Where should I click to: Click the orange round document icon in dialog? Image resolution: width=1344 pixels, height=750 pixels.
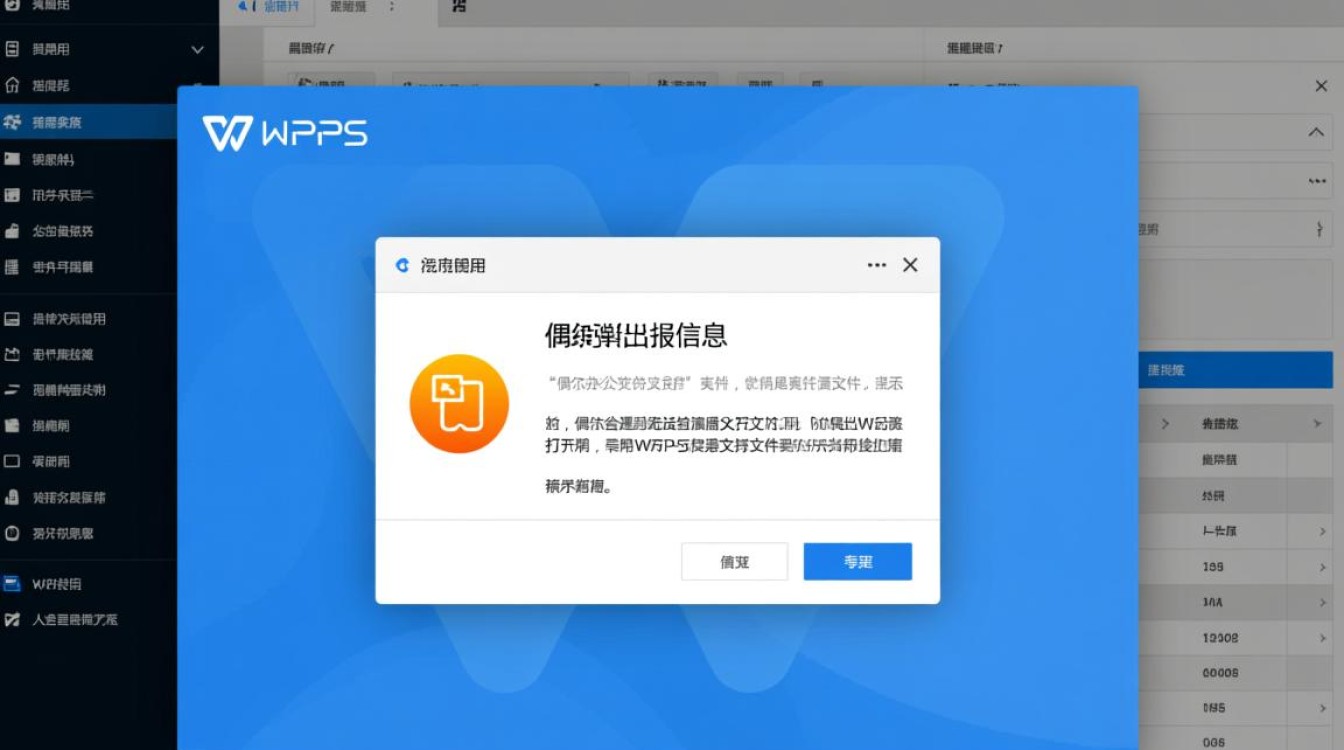point(459,404)
